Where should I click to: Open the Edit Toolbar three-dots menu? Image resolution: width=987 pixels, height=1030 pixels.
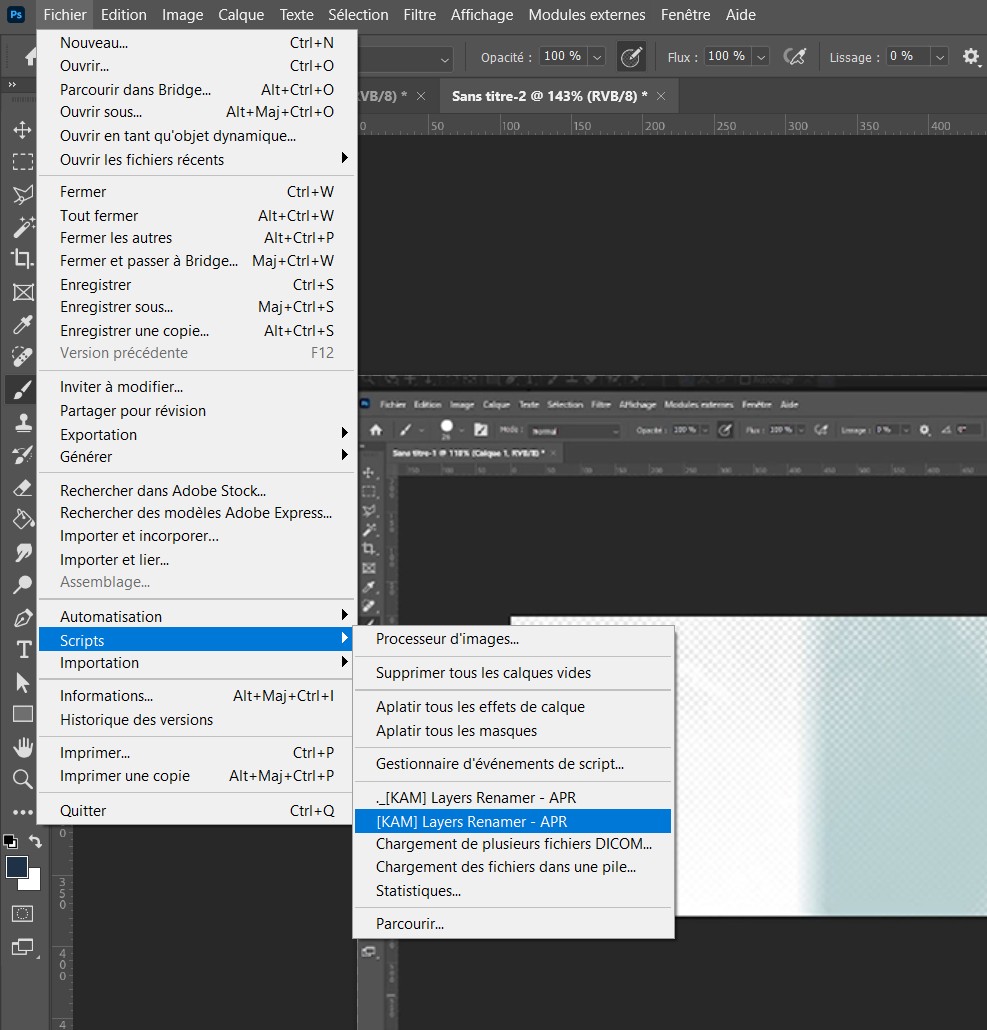pos(23,812)
